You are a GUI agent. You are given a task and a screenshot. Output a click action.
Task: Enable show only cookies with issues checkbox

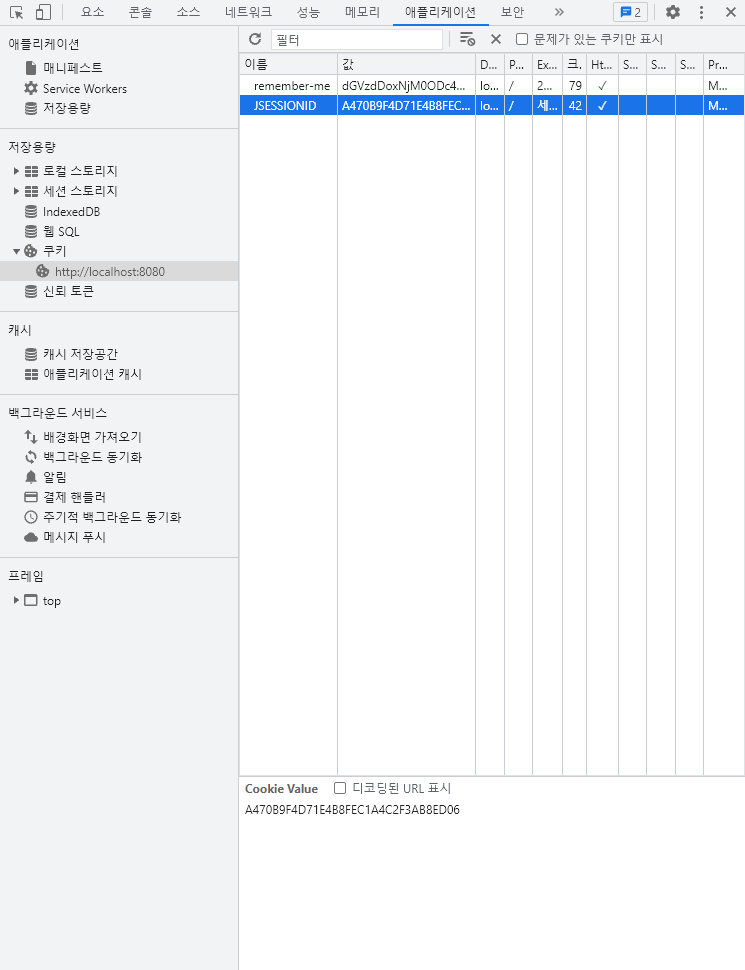pos(522,39)
